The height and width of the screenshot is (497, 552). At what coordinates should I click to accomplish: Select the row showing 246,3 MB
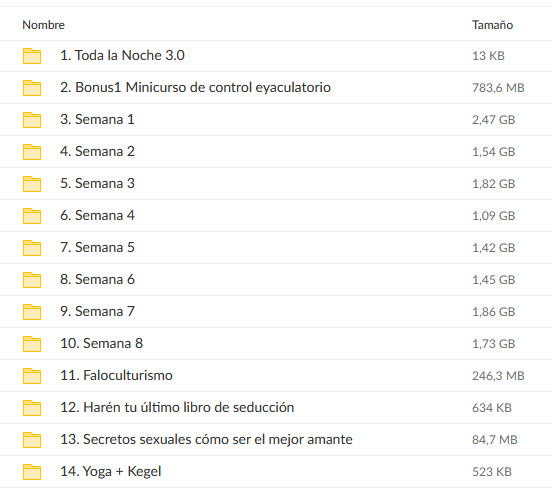pos(276,376)
